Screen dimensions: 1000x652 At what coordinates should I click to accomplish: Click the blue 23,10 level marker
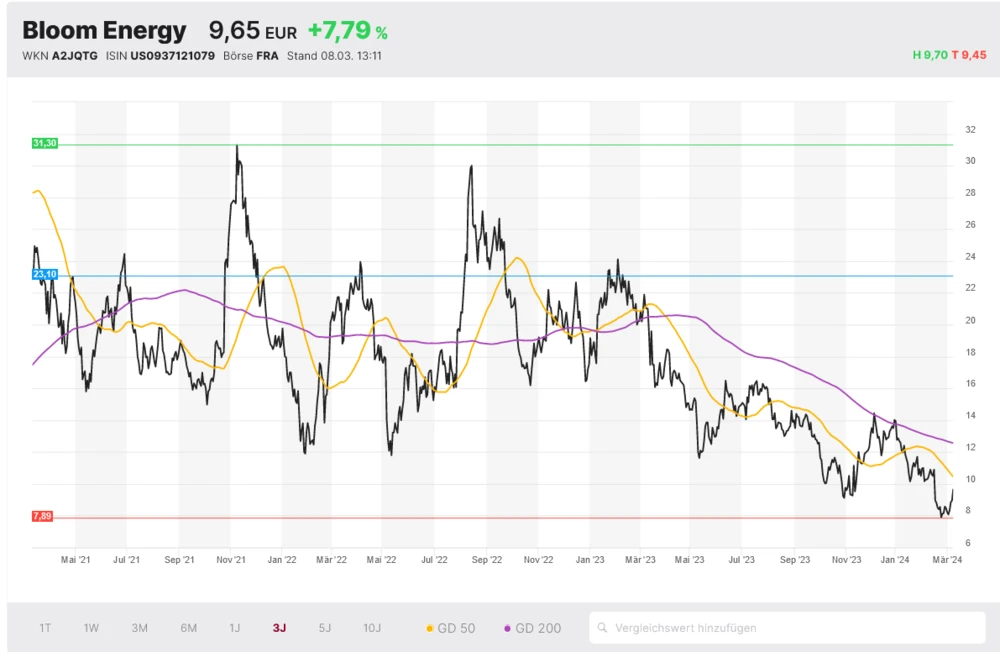45,274
